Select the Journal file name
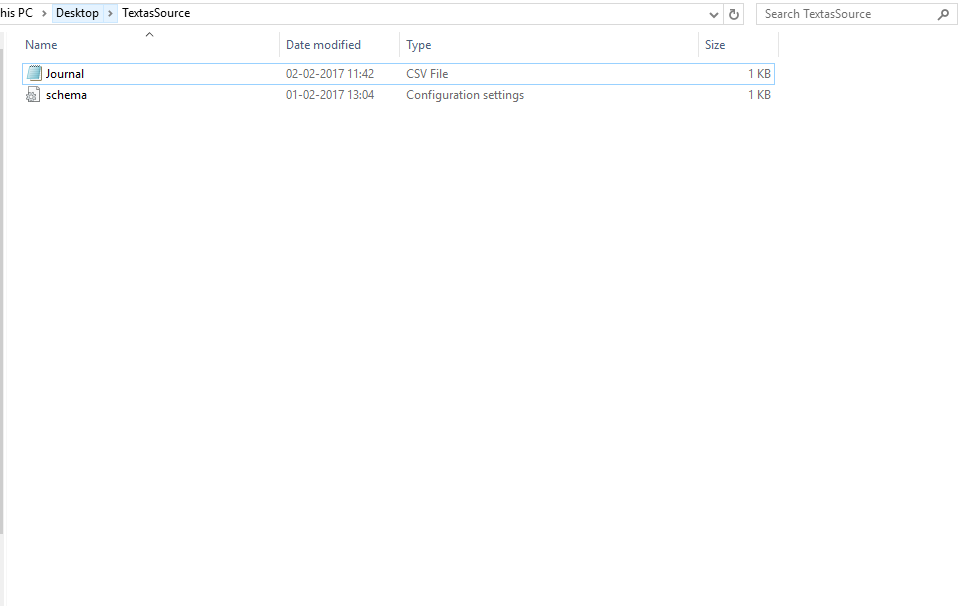This screenshot has height=606, width=970. 65,74
